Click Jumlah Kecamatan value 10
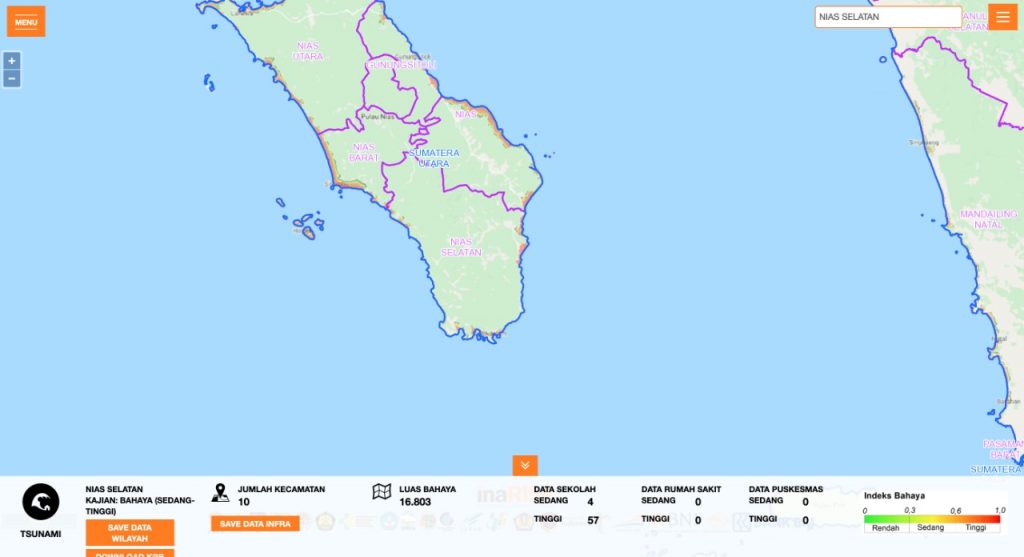 click(244, 502)
